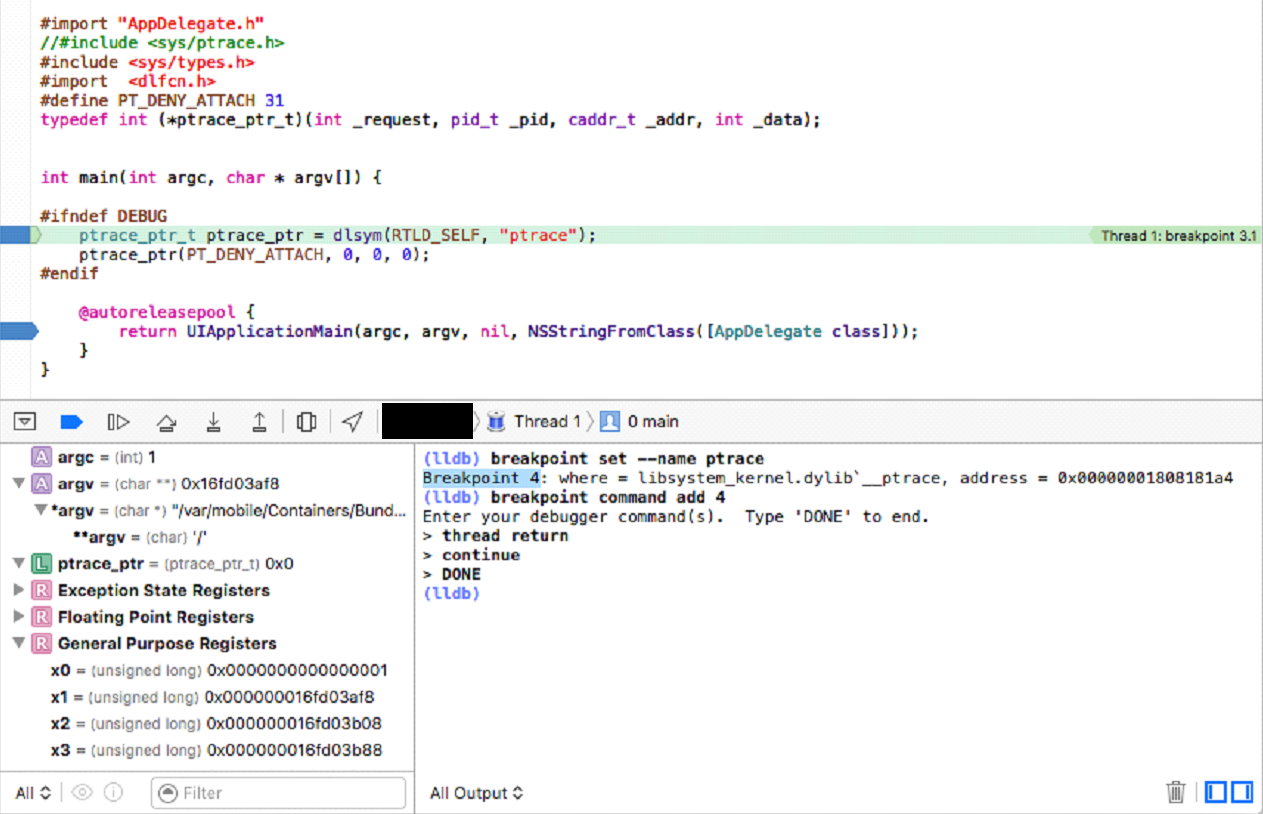
Task: Click the argc variable type icon
Action: (41, 457)
